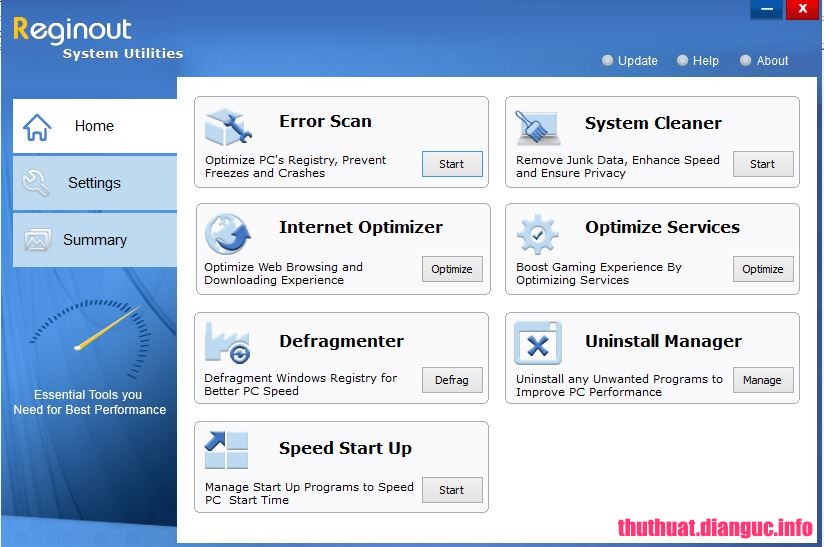Click 'Defragment Windows Registry for Better PC Speed'
824x547 pixels.
[300, 384]
